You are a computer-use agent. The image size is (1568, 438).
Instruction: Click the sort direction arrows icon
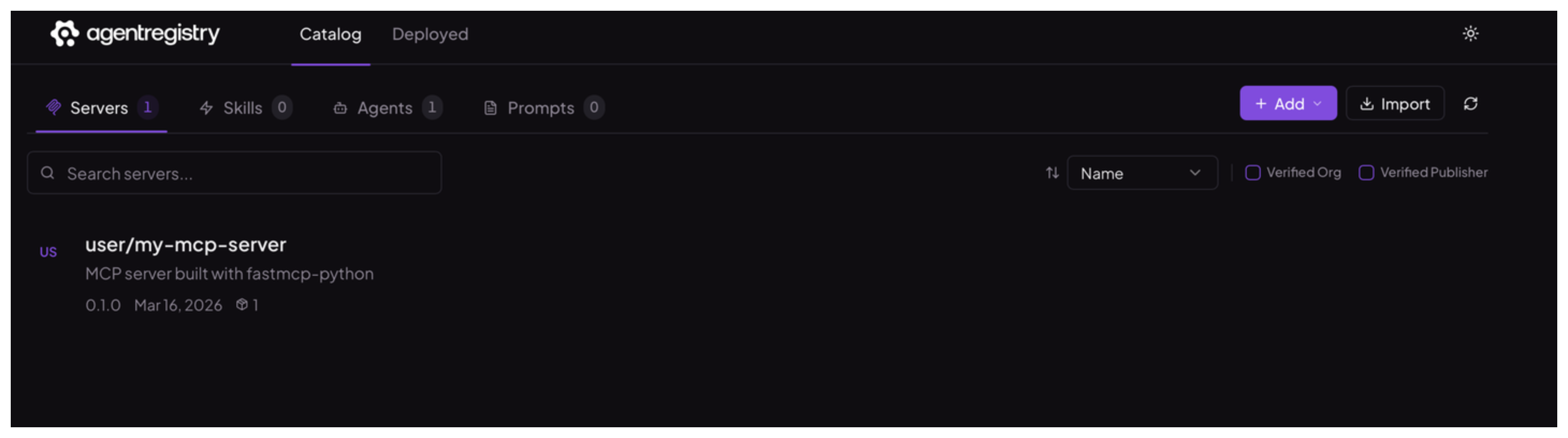click(1052, 173)
